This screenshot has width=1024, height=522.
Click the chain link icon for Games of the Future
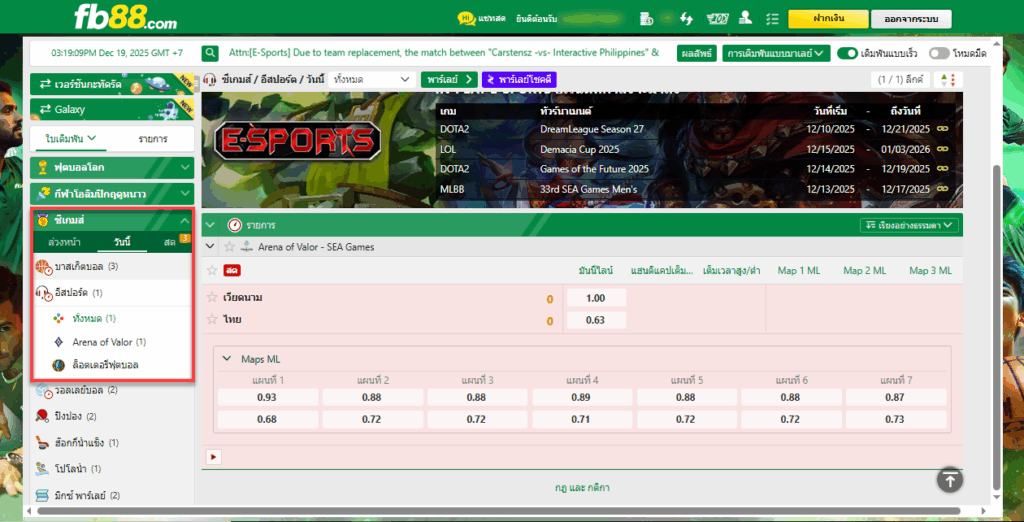941,169
